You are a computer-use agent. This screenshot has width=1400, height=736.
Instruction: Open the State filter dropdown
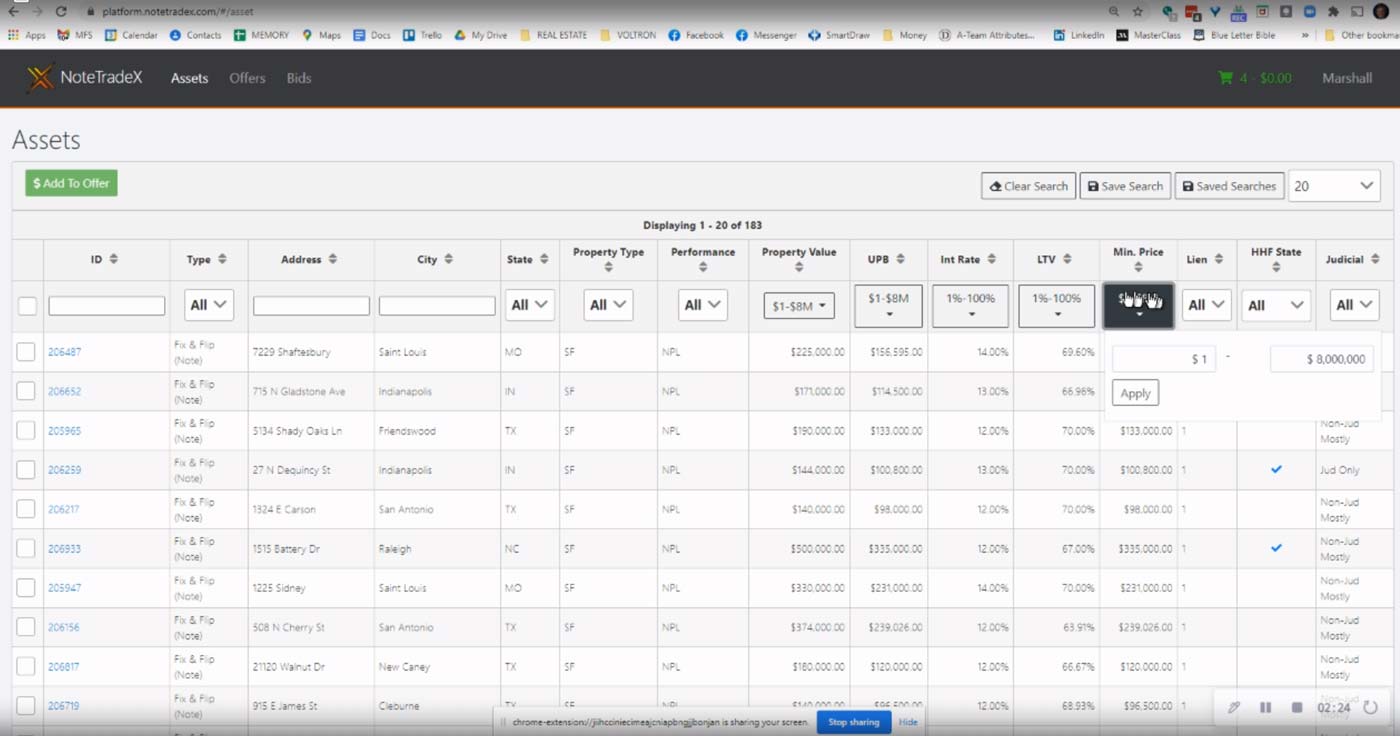(x=529, y=305)
